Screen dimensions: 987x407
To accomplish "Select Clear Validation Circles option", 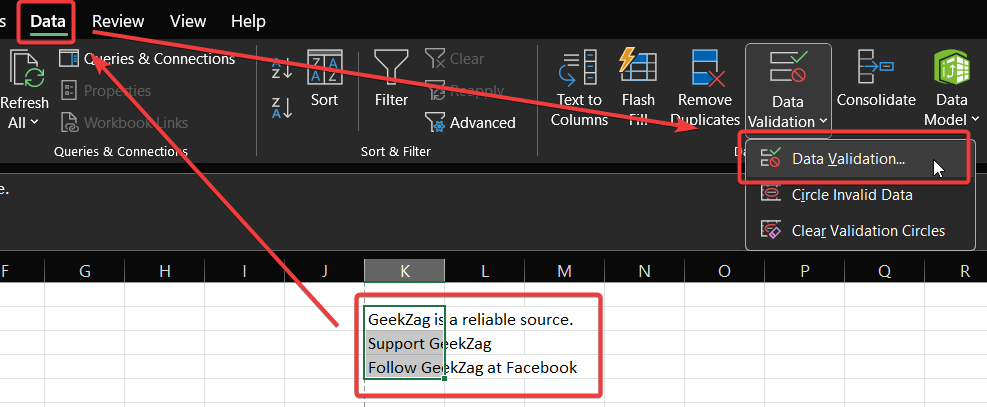I will [867, 230].
